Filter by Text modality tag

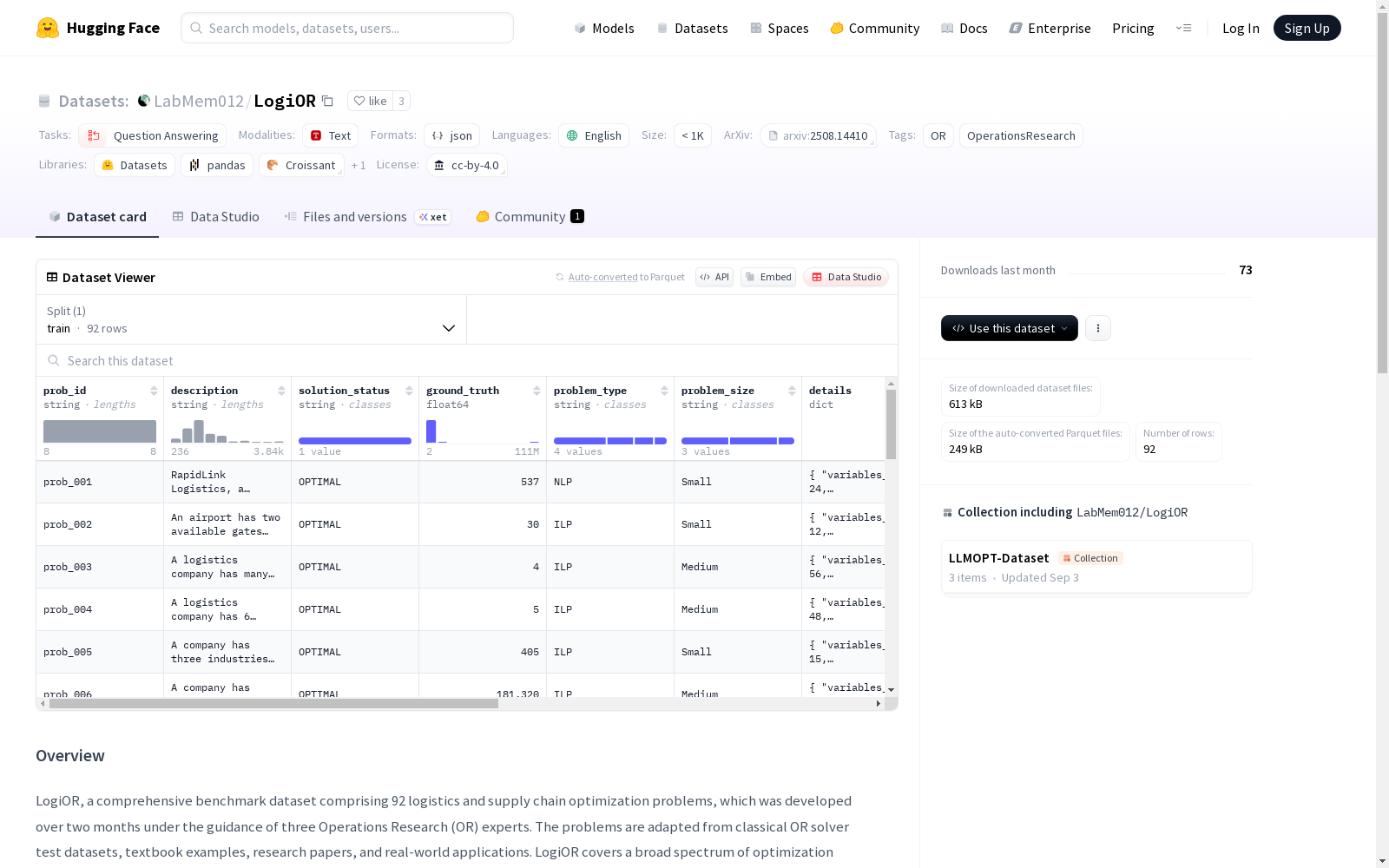click(331, 135)
